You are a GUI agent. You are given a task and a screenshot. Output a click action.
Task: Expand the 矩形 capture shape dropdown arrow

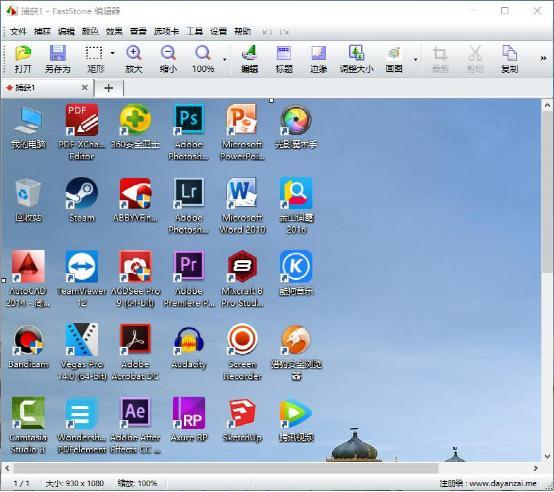pyautogui.click(x=112, y=53)
